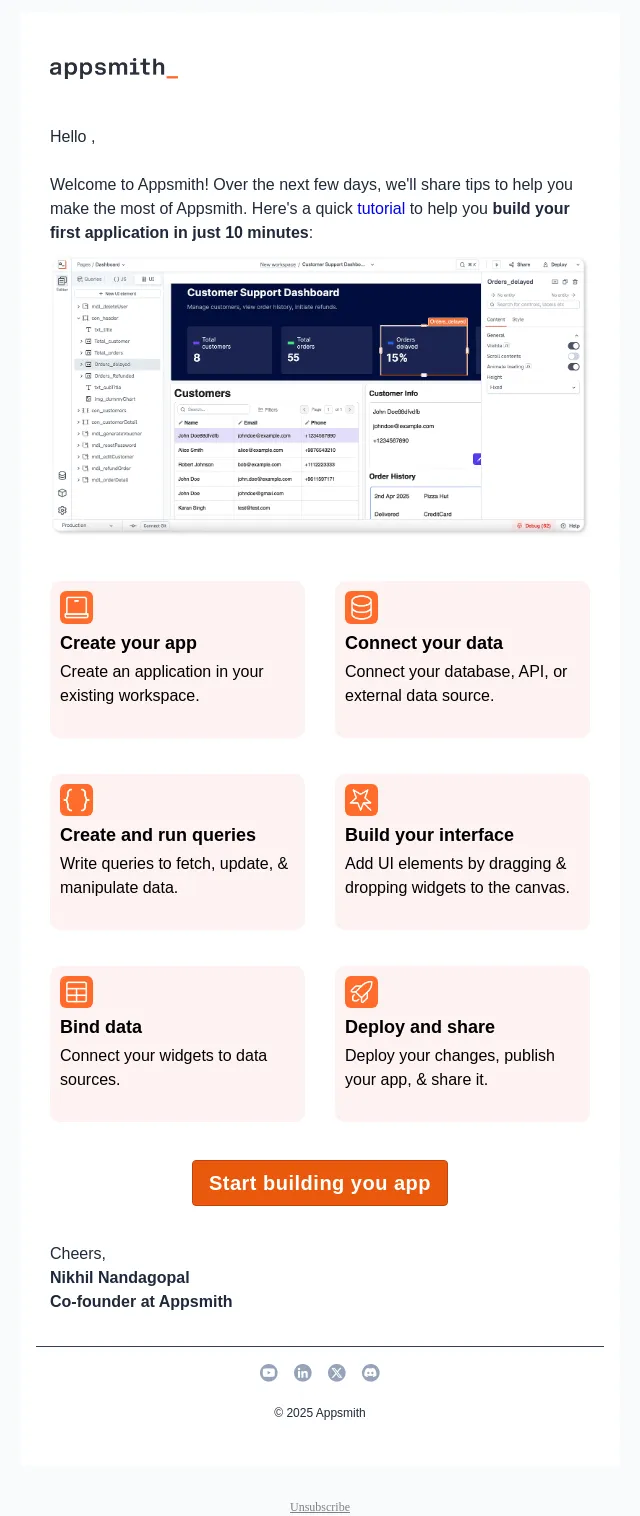Click the Unsubscribe link

click(x=320, y=1507)
